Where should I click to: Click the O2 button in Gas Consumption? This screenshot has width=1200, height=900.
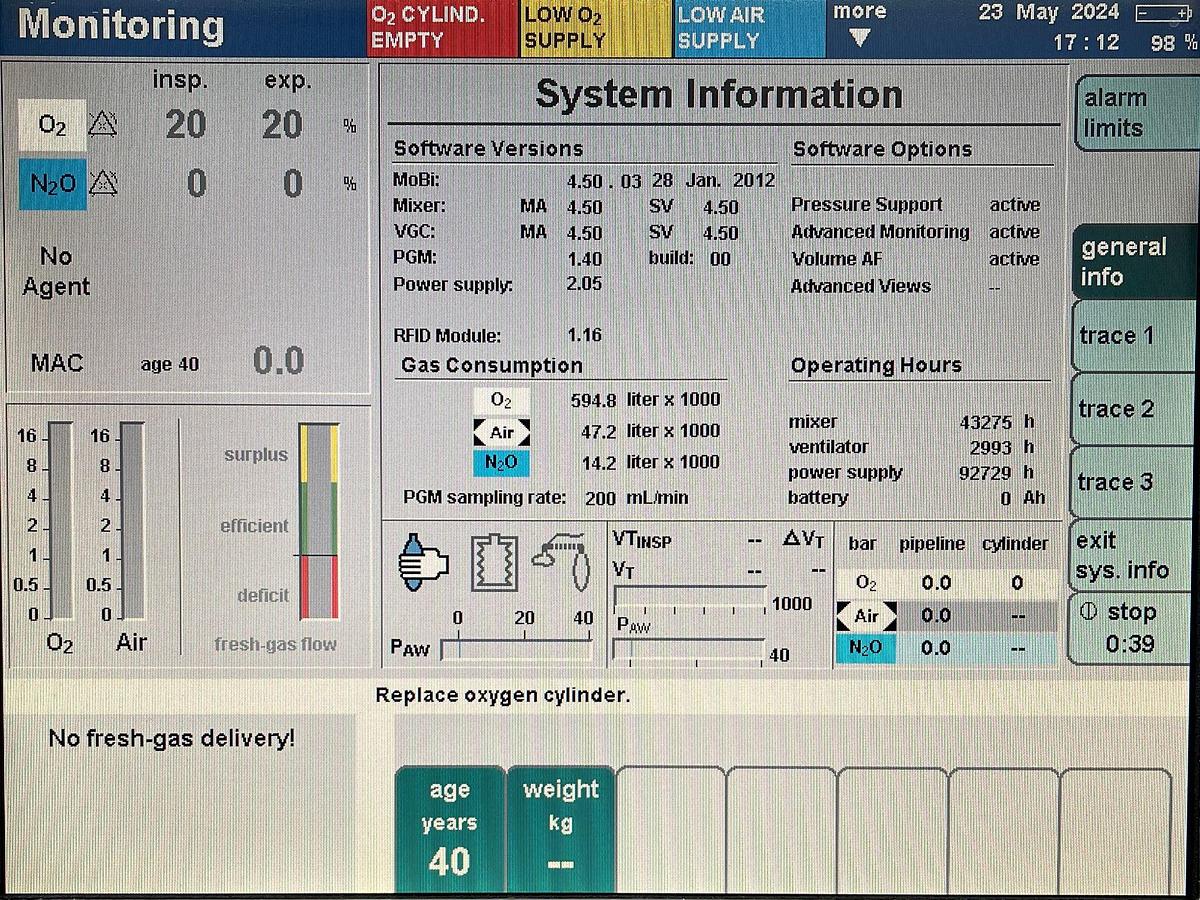pos(502,399)
